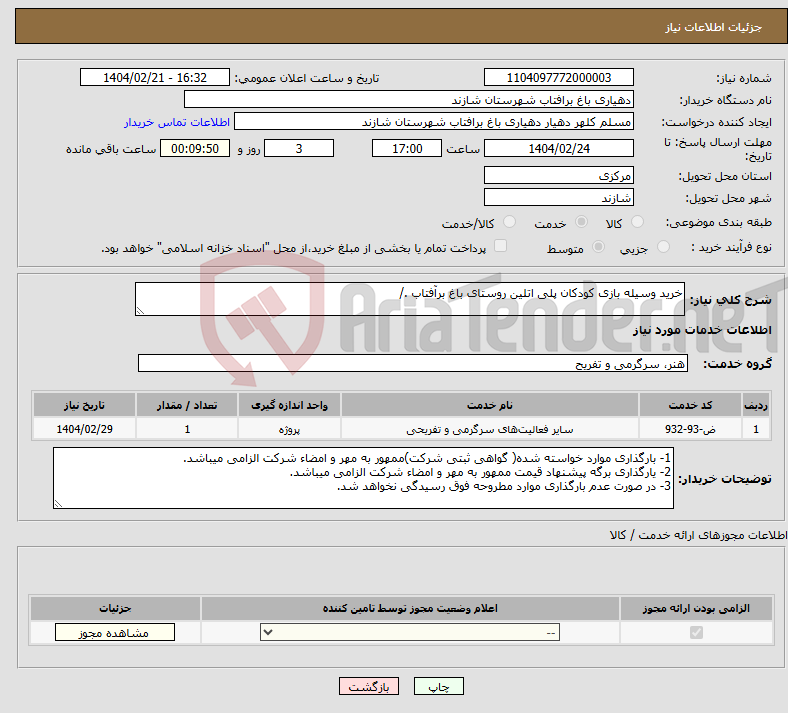The image size is (788, 713).
Task: Click the remaining days field showing 3
Action: [299, 148]
